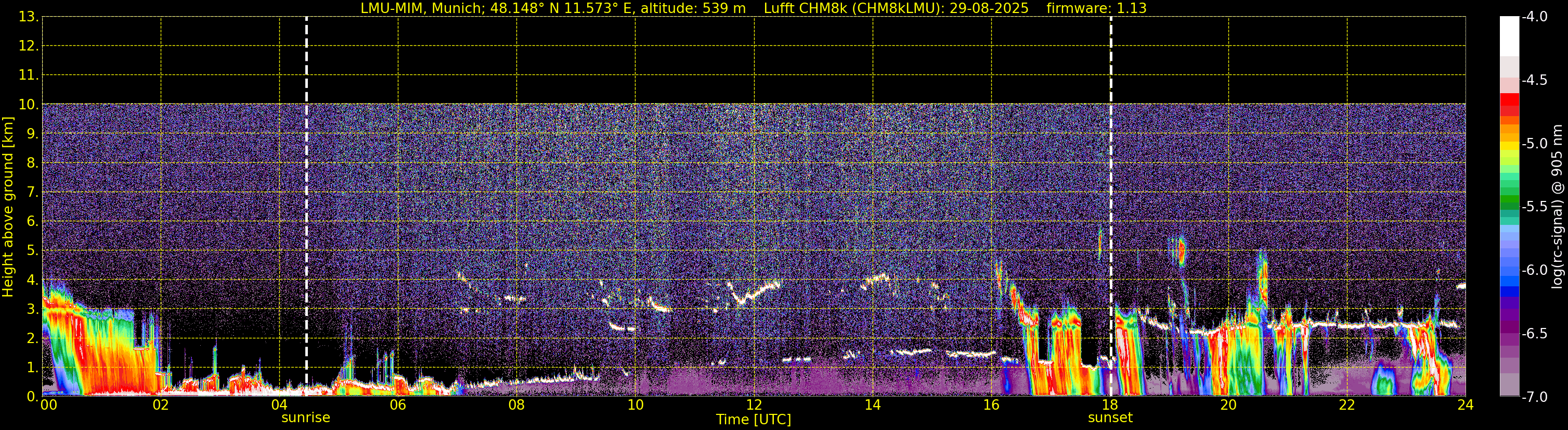Click the height axis tick label '11.'

[29, 75]
